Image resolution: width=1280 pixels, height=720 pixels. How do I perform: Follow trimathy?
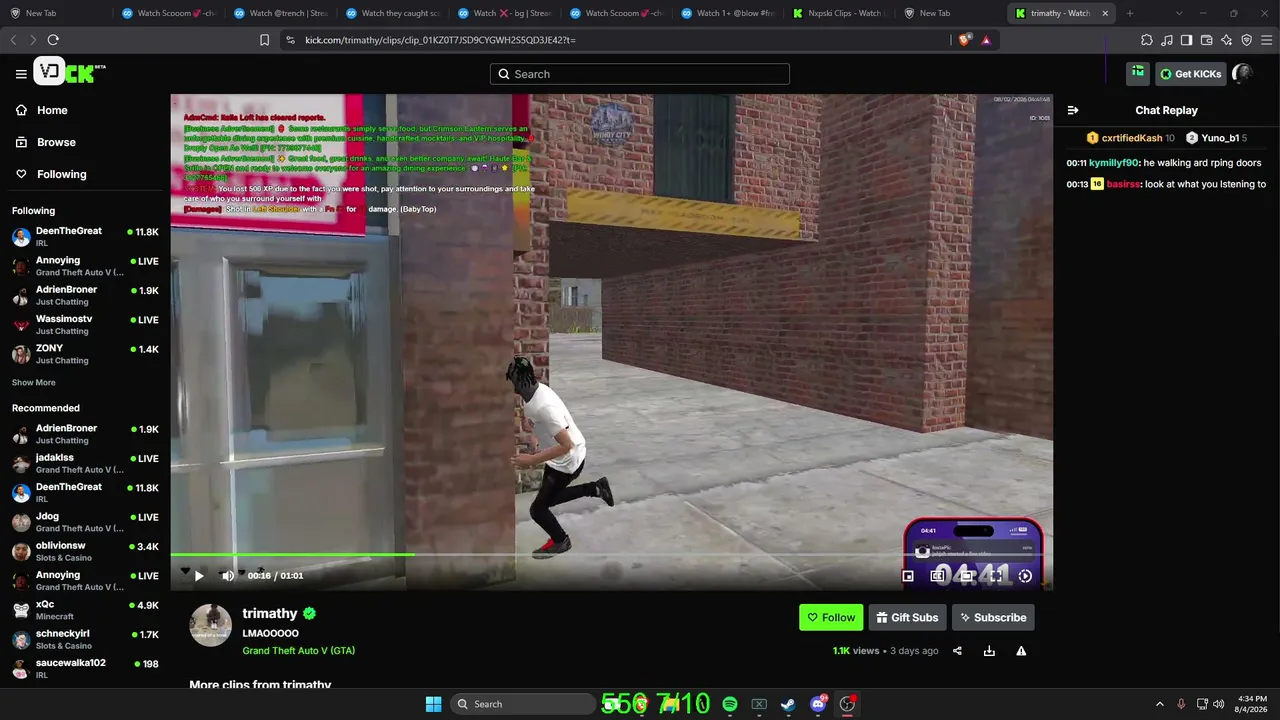click(831, 617)
